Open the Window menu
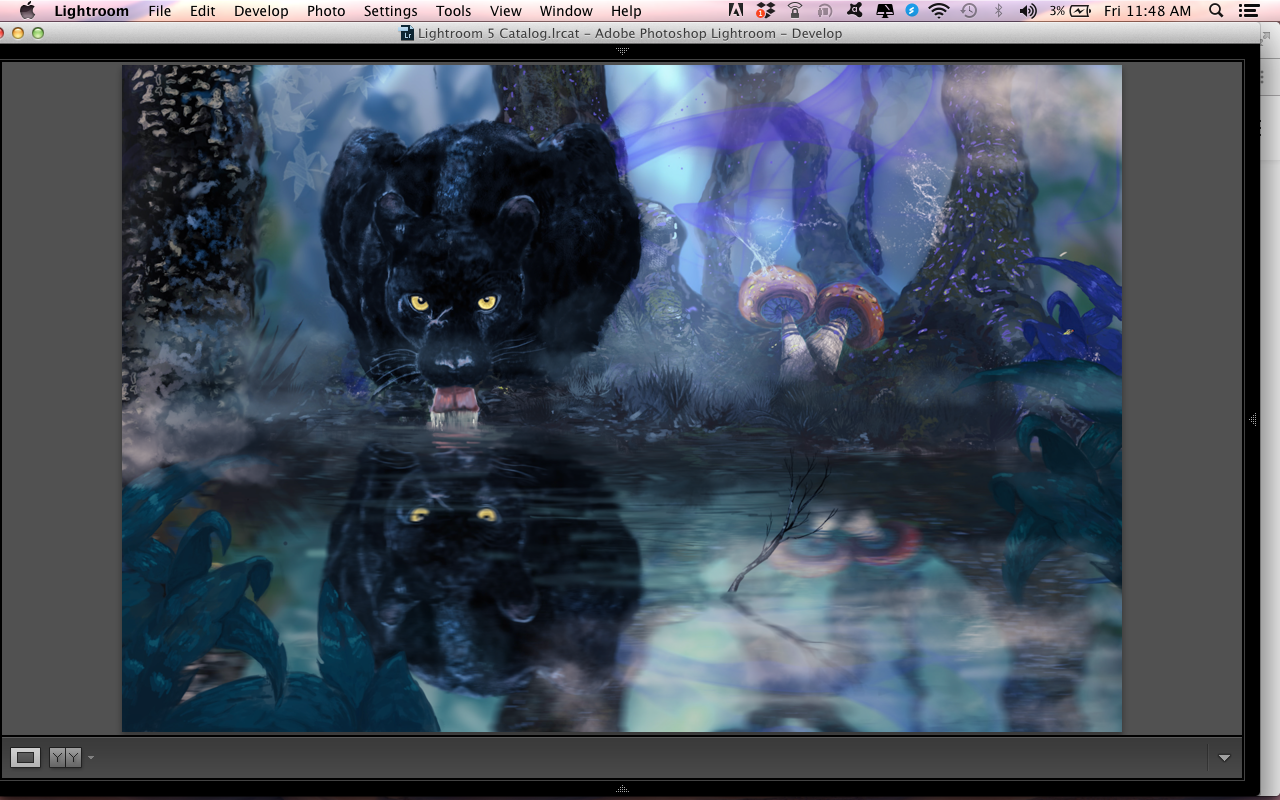 [x=566, y=11]
